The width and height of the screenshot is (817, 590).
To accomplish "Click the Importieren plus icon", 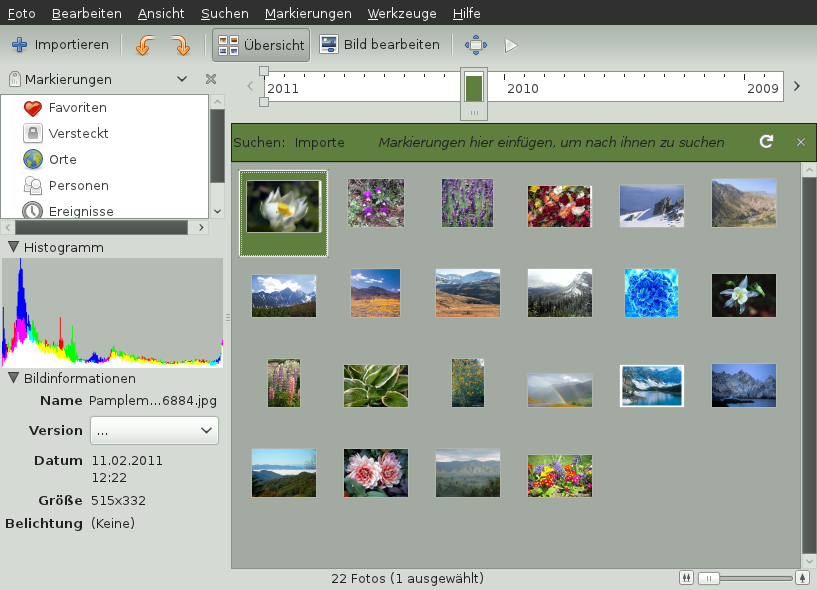I will coord(19,45).
